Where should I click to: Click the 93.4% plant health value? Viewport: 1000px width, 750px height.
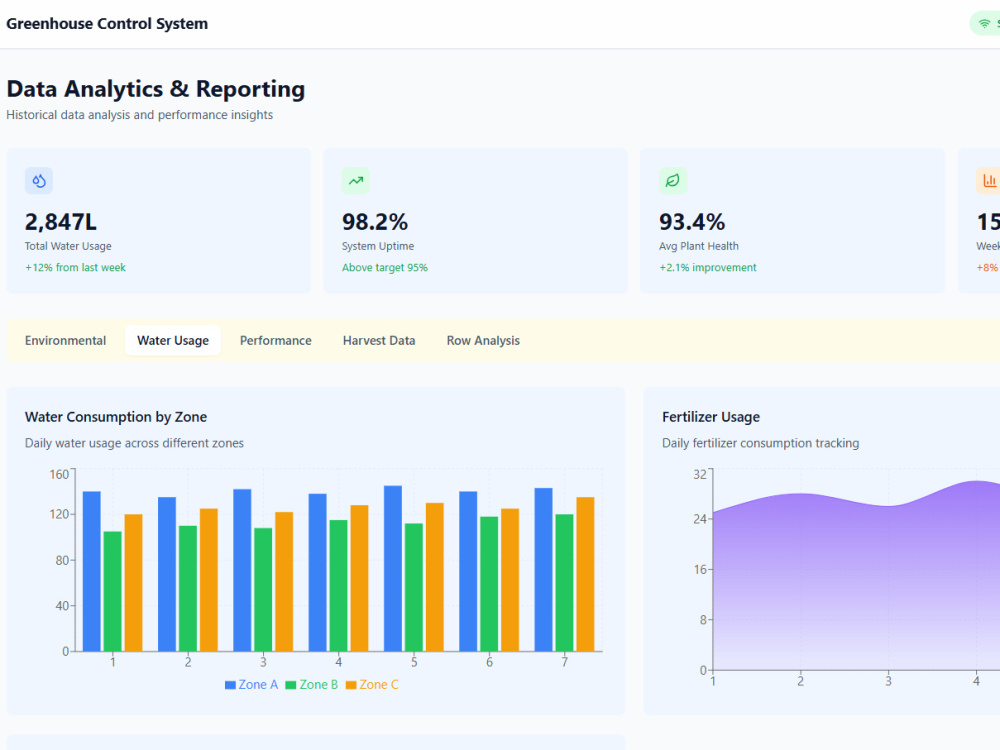692,222
